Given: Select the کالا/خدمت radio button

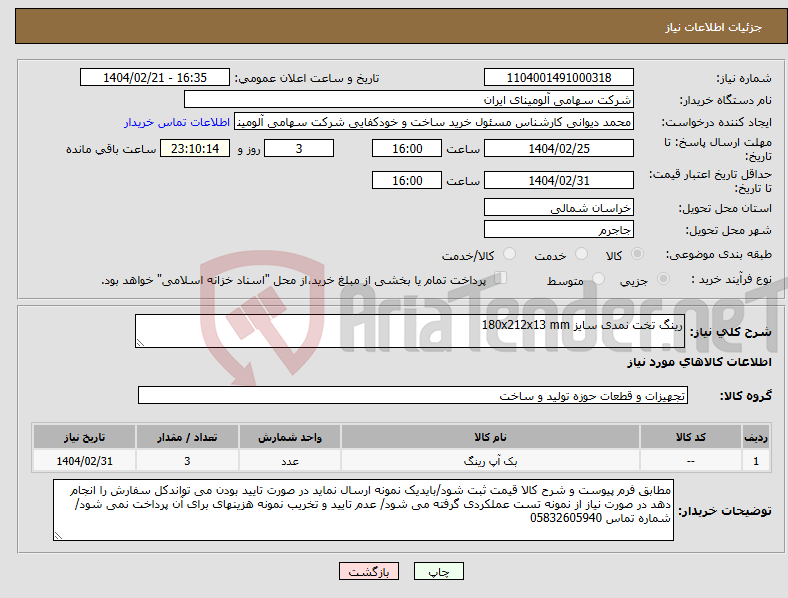Looking at the screenshot, I should (510, 254).
